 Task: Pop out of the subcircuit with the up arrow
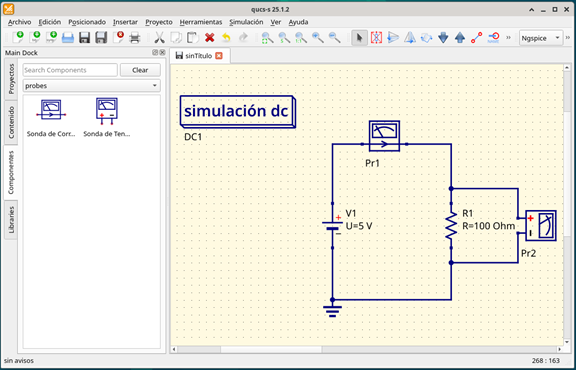tap(460, 37)
